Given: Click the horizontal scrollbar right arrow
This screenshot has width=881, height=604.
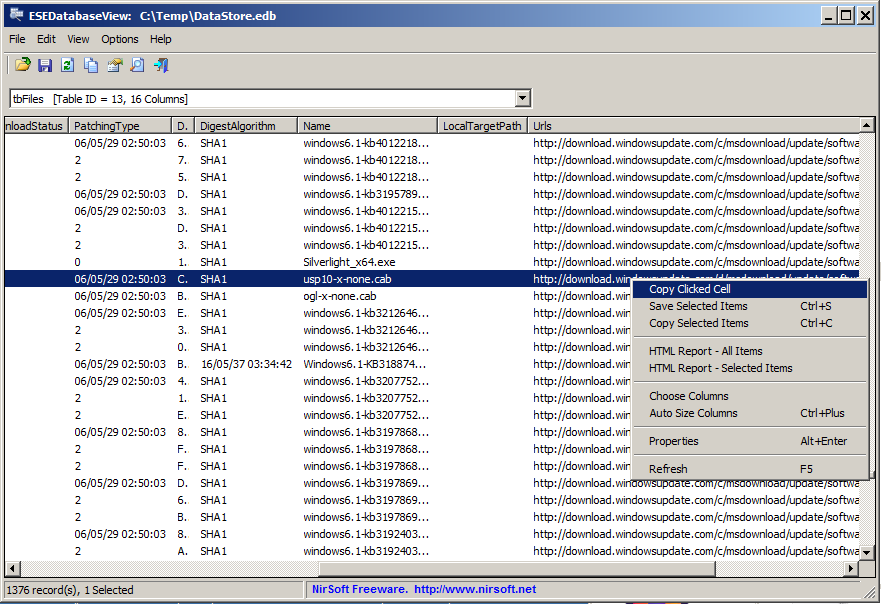Looking at the screenshot, I should click(x=852, y=568).
